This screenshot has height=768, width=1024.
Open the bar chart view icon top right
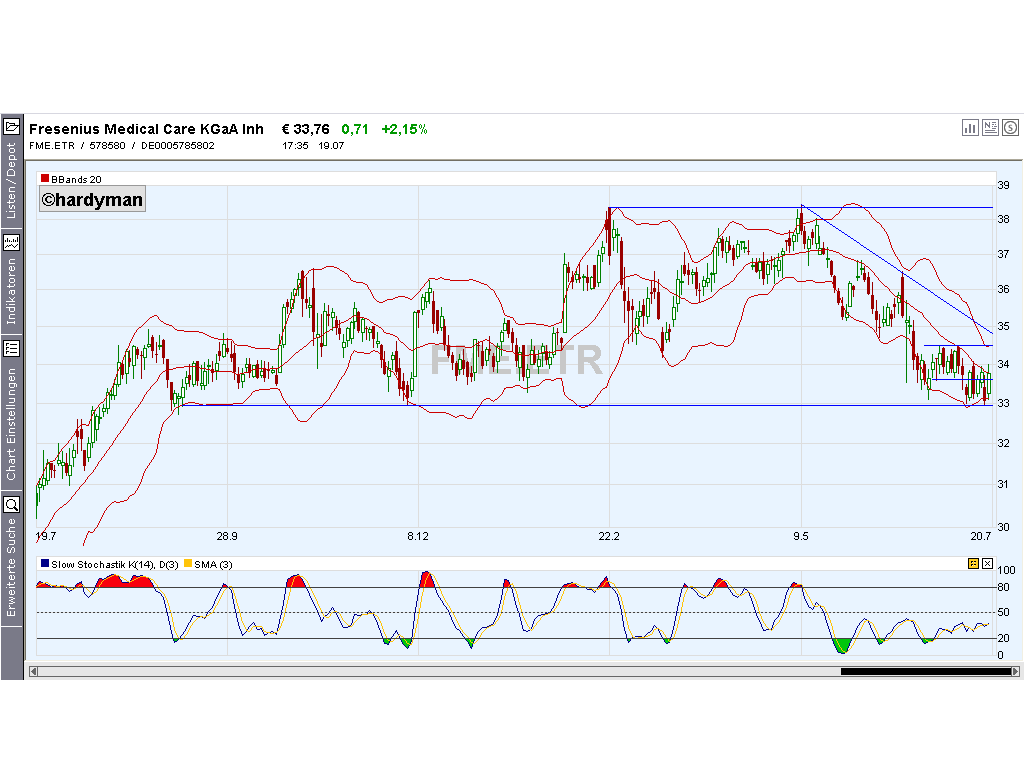pos(969,128)
